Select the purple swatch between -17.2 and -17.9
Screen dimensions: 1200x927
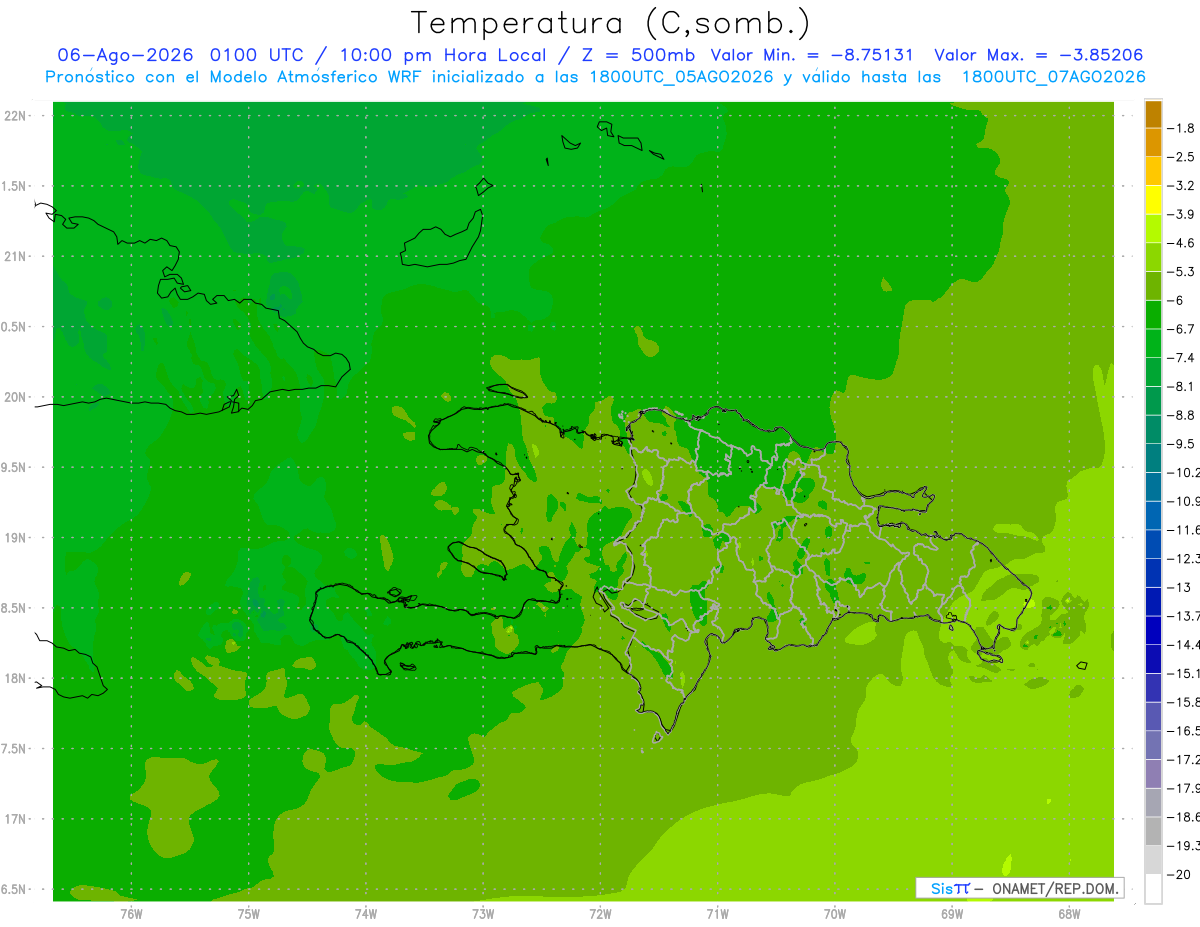[x=1153, y=774]
